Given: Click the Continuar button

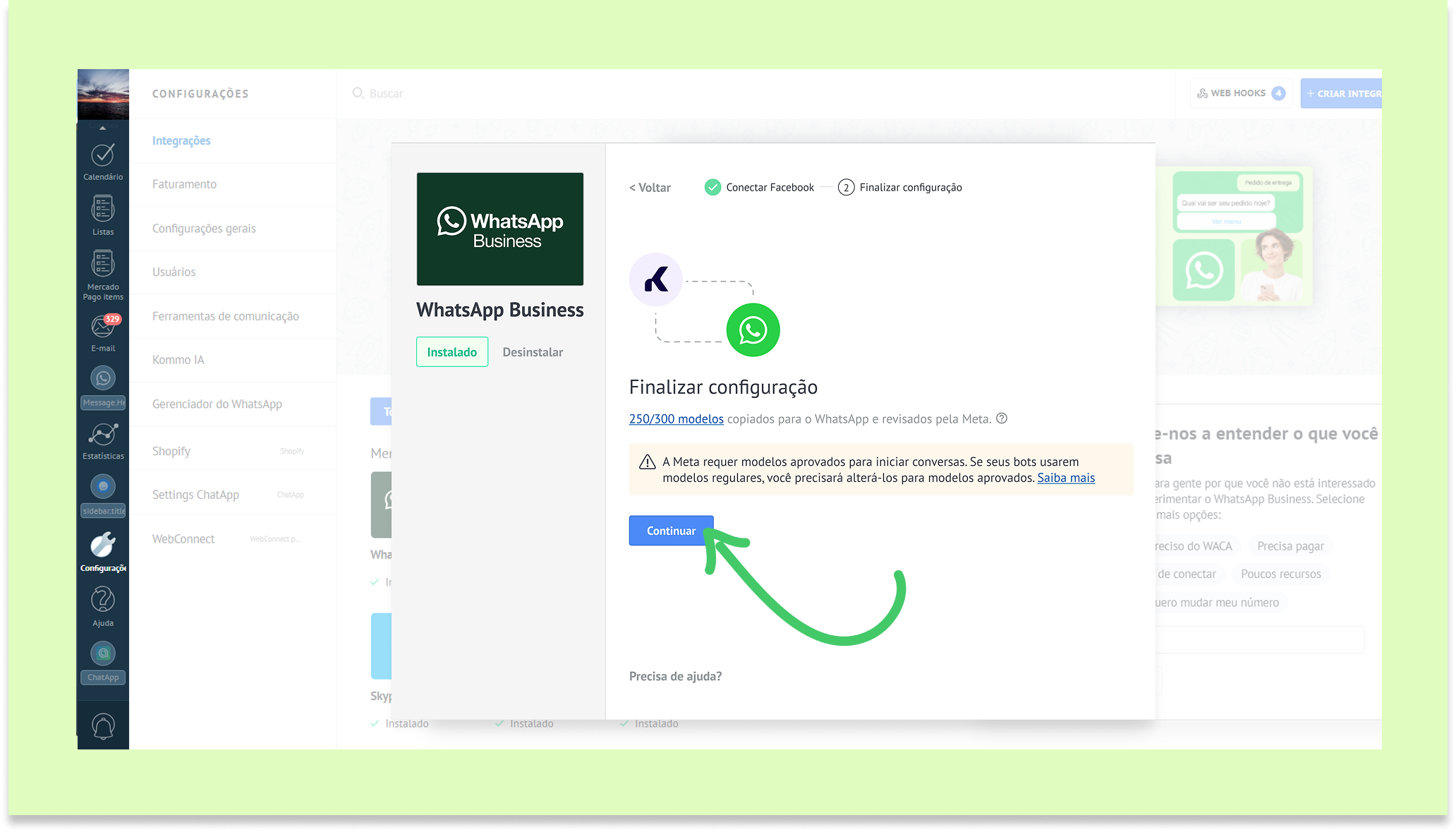Looking at the screenshot, I should coord(671,531).
